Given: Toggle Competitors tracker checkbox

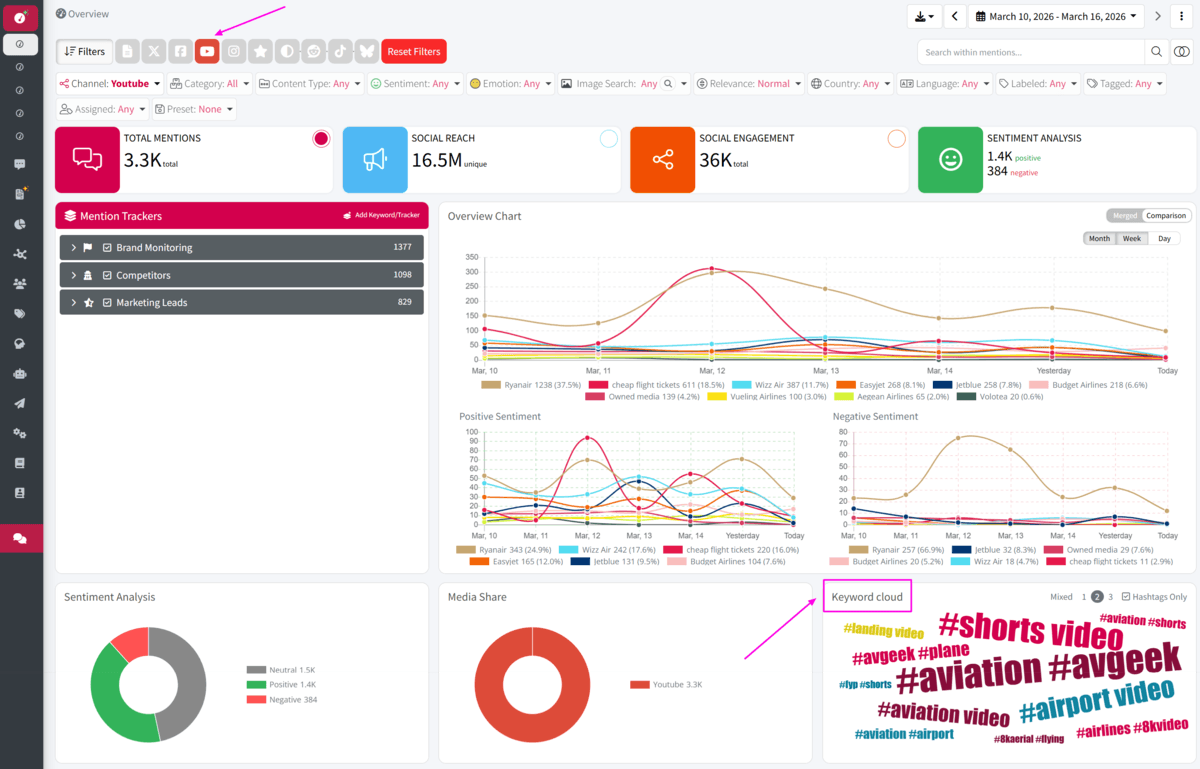Looking at the screenshot, I should 107,275.
